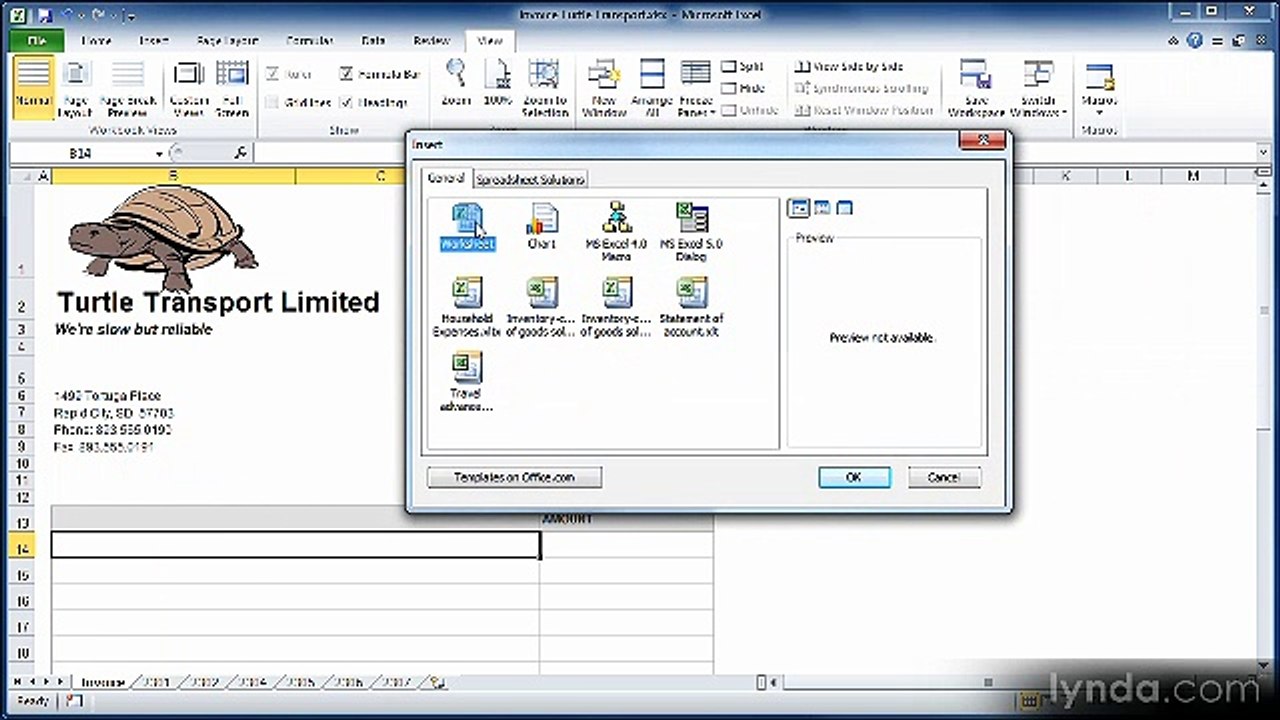
Task: Select the Invoice sheet tab
Action: (x=102, y=682)
